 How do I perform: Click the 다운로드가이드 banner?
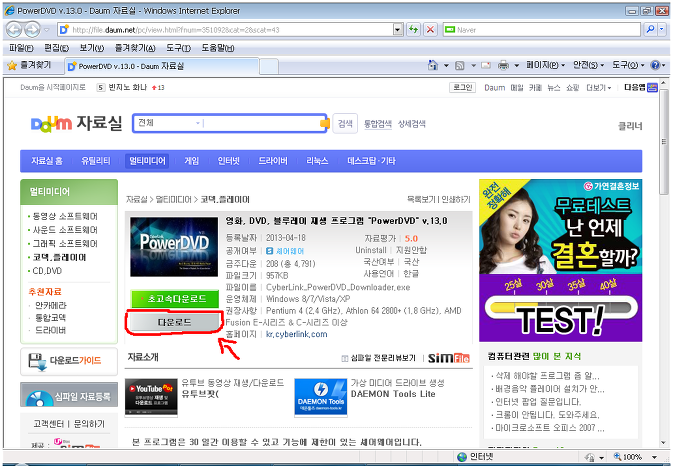69,361
